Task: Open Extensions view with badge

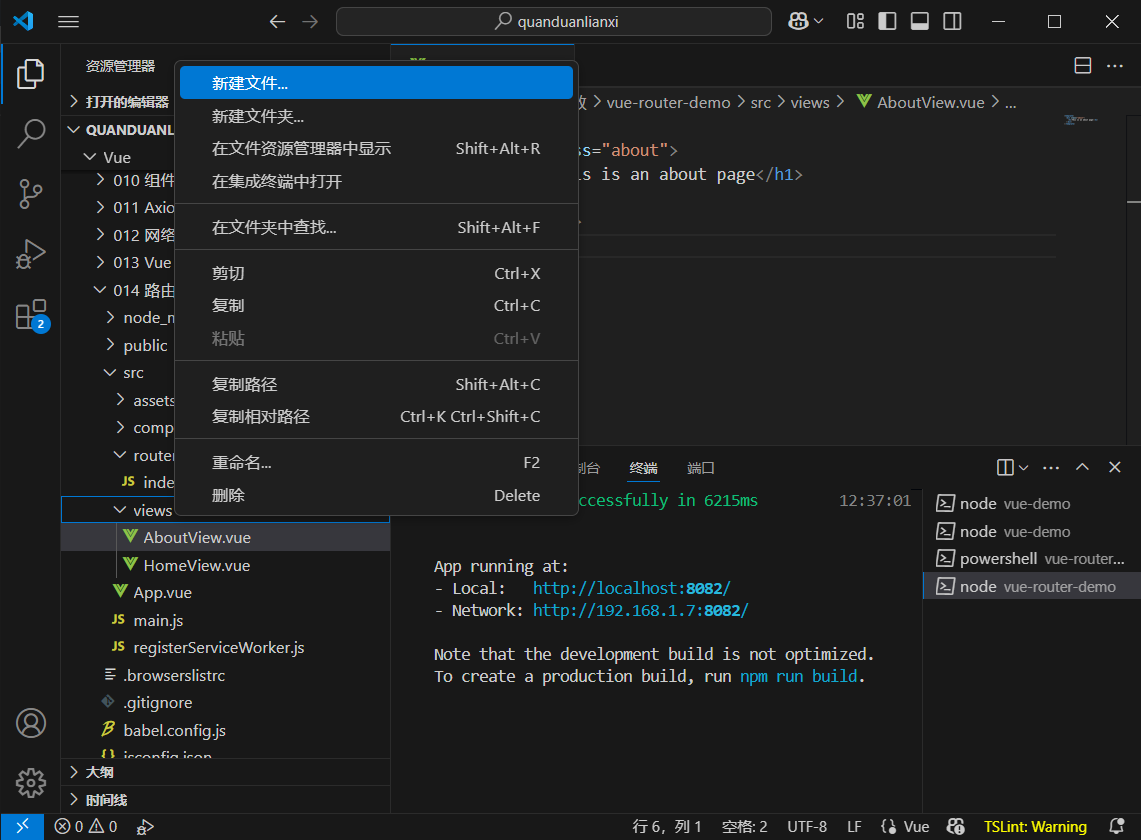Action: (x=31, y=315)
